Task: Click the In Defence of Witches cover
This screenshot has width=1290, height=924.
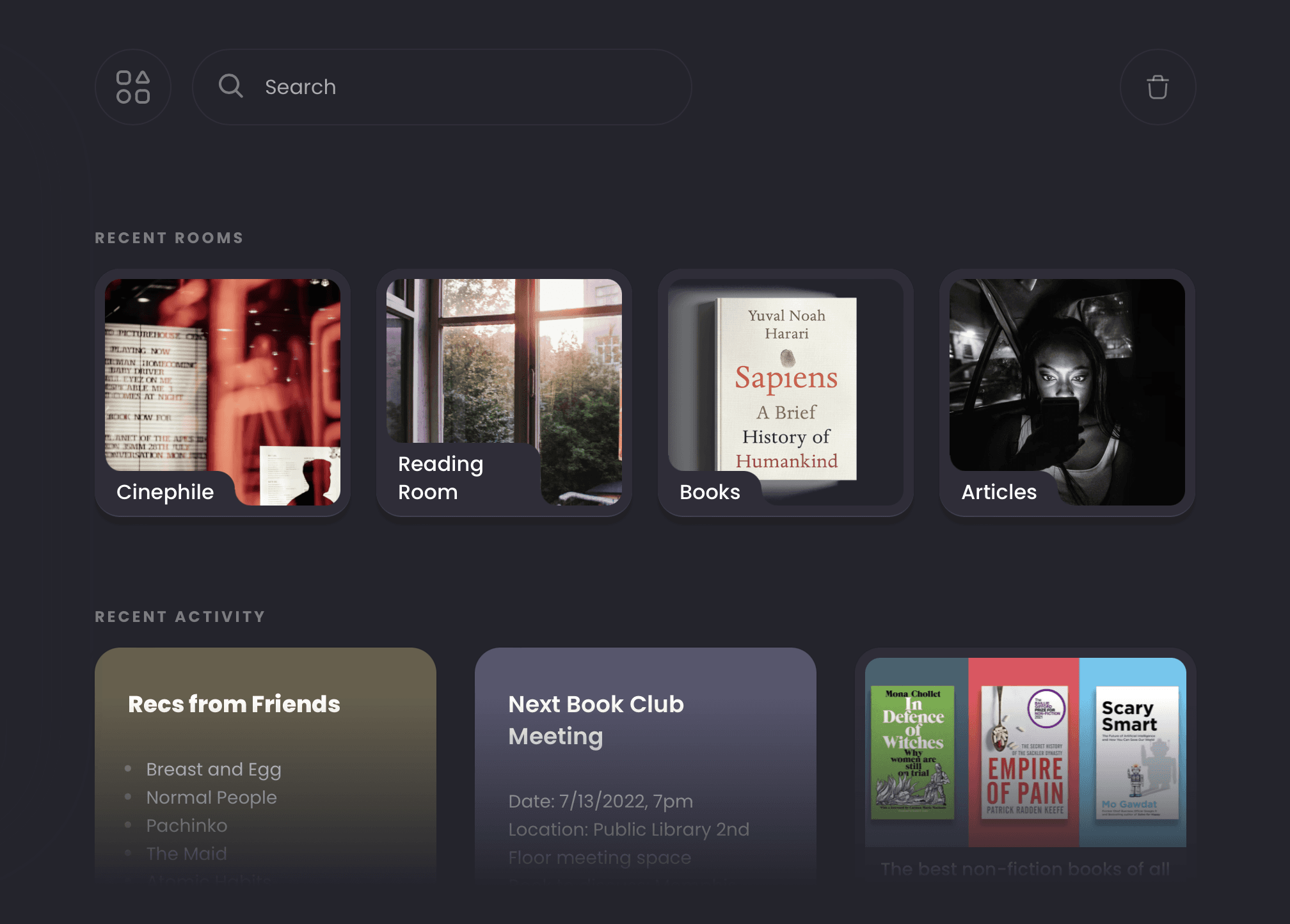Action: [x=912, y=753]
